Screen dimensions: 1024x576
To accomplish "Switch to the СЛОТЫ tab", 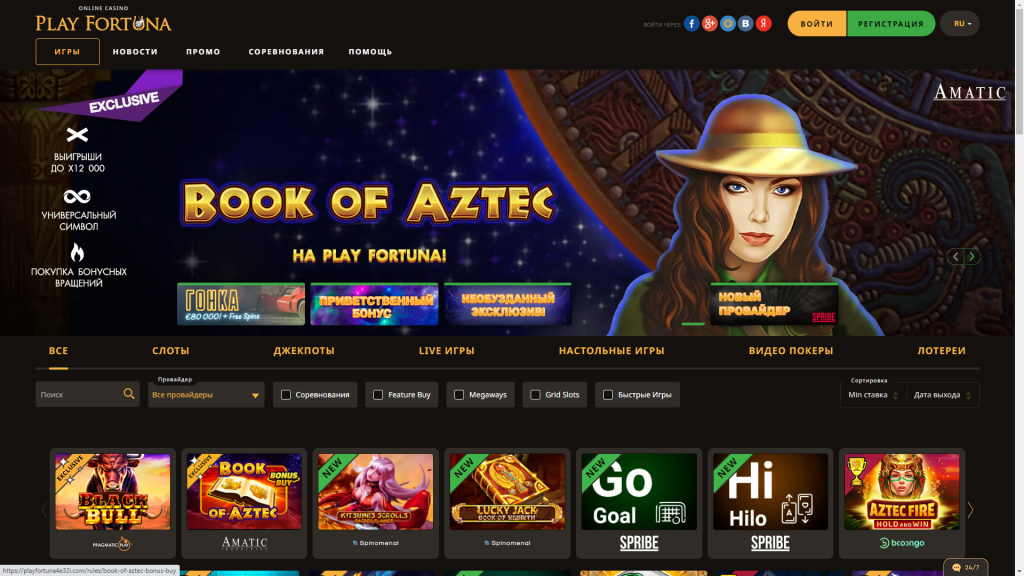I will [x=170, y=351].
